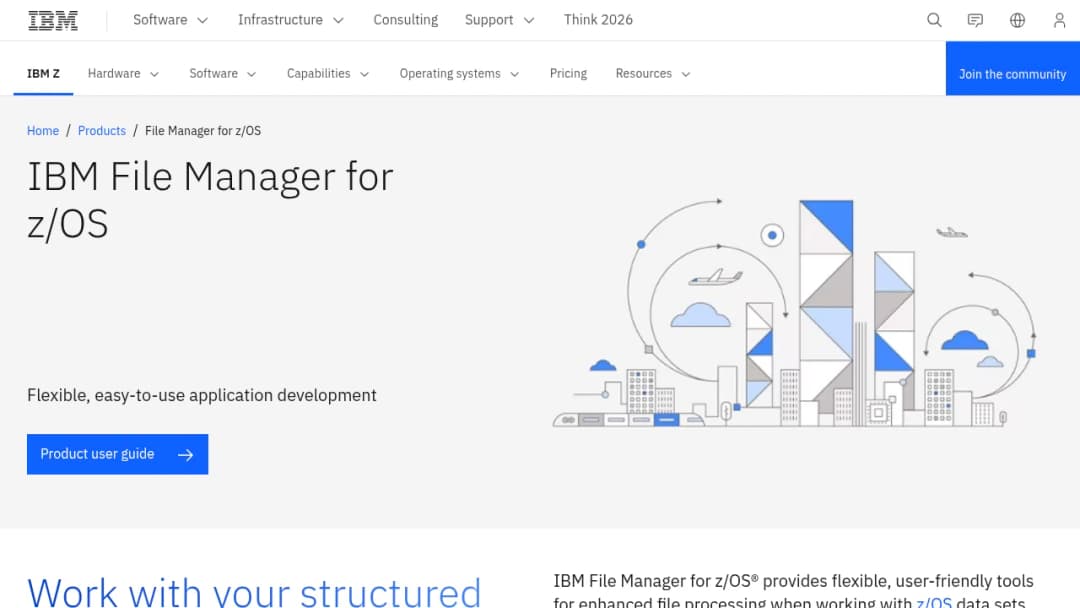1080x608 pixels.
Task: Open the chat with us icon
Action: tap(975, 20)
